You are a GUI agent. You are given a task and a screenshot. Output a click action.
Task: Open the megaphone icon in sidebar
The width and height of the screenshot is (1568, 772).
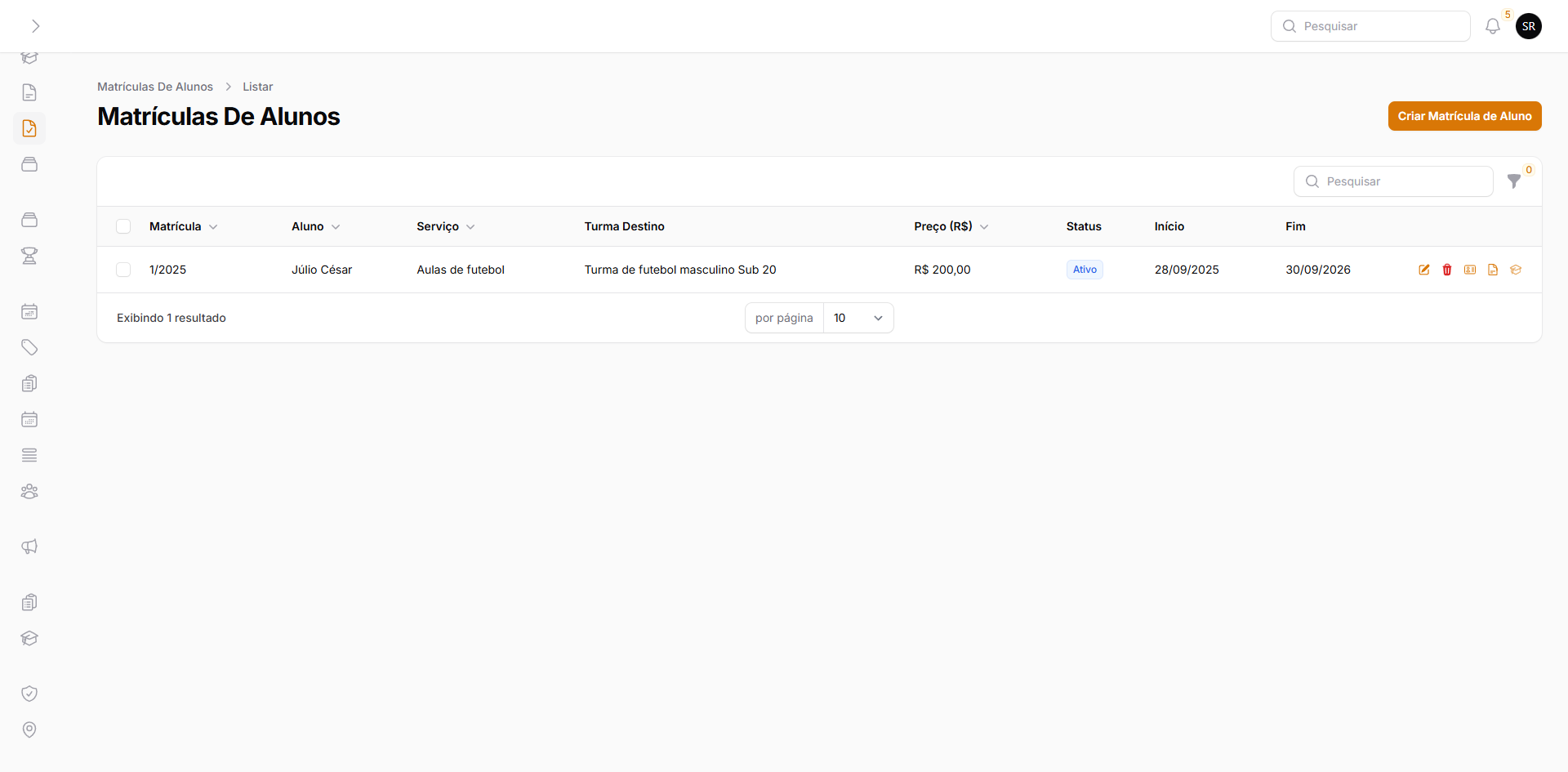coord(29,547)
